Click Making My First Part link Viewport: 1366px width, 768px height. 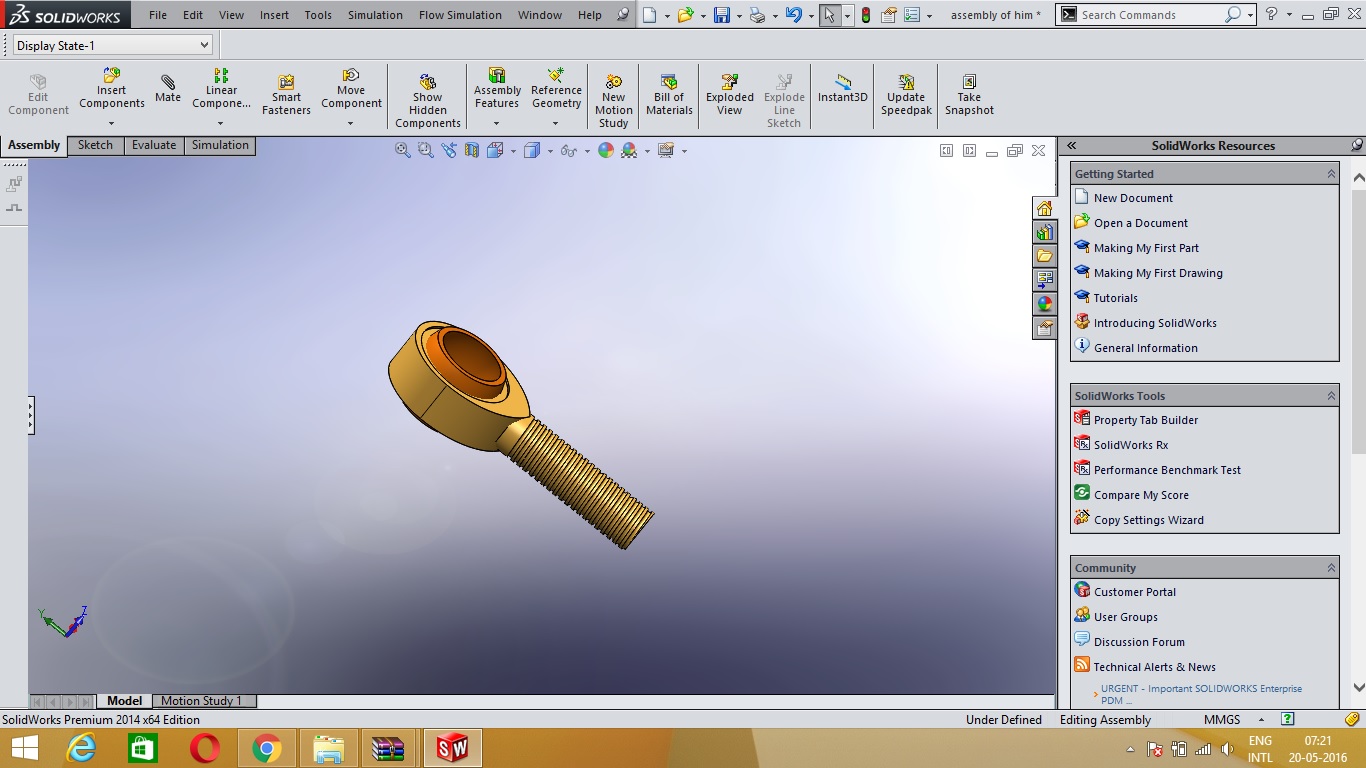(x=1146, y=248)
